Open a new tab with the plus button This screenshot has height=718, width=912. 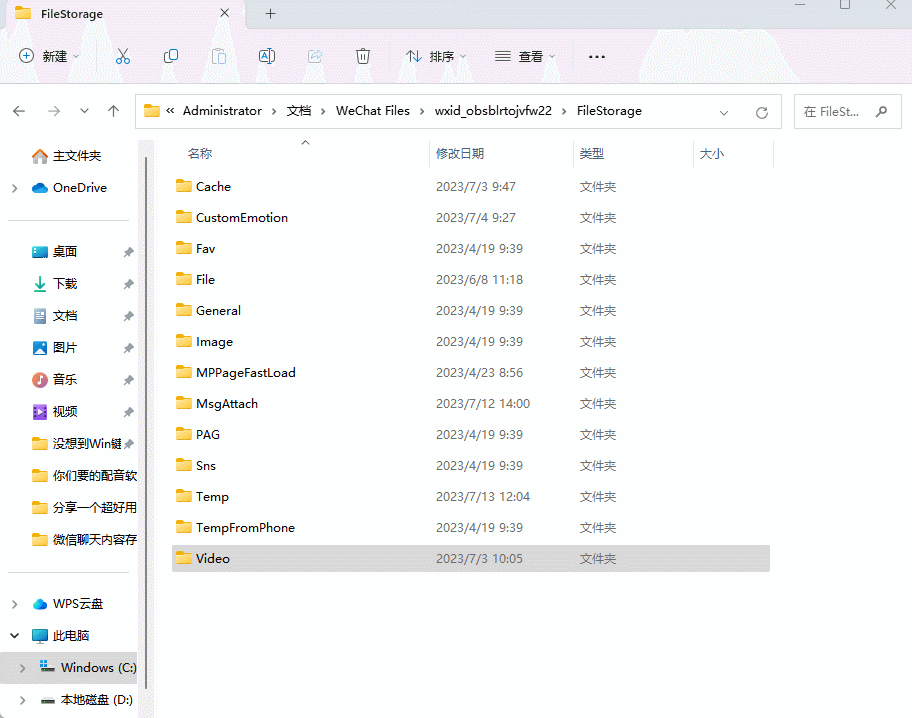click(x=270, y=14)
